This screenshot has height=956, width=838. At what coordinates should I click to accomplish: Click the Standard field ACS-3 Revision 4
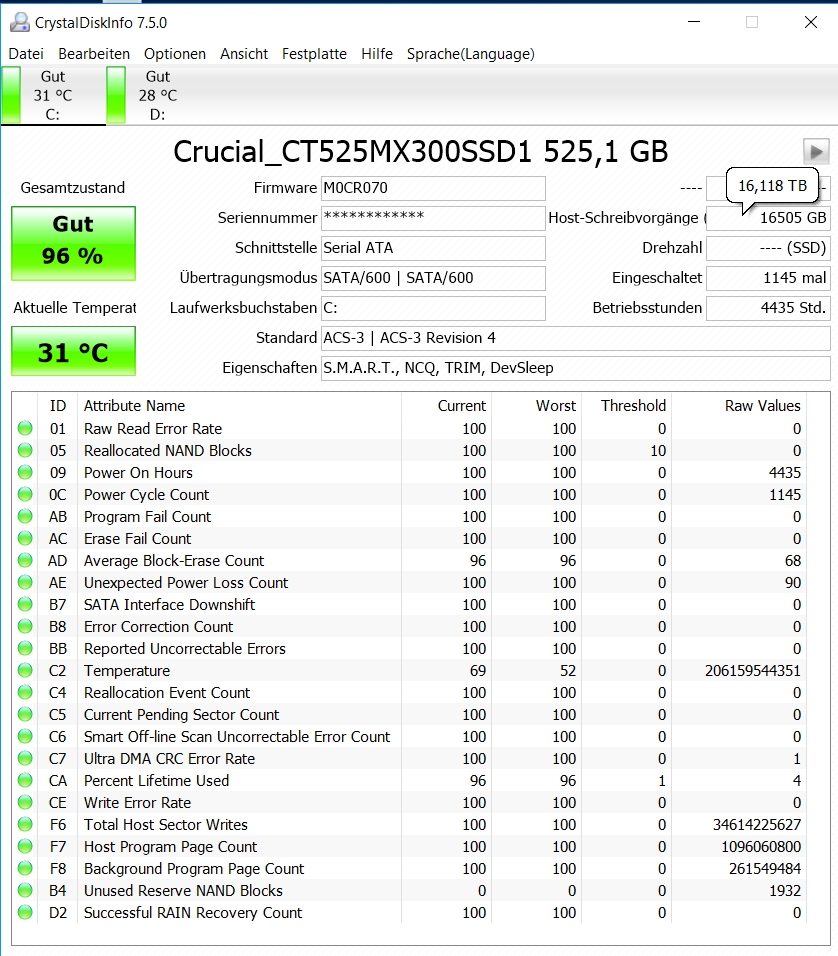click(576, 338)
